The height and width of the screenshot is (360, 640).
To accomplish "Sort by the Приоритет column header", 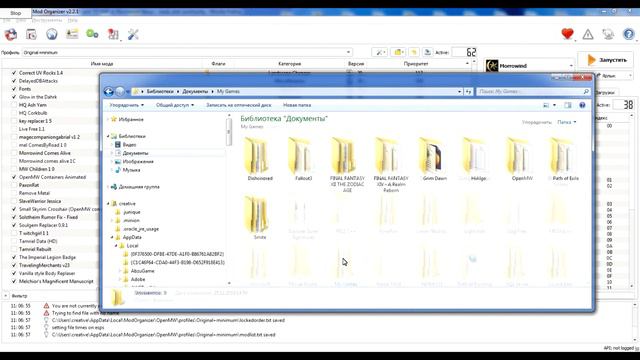I will click(416, 64).
